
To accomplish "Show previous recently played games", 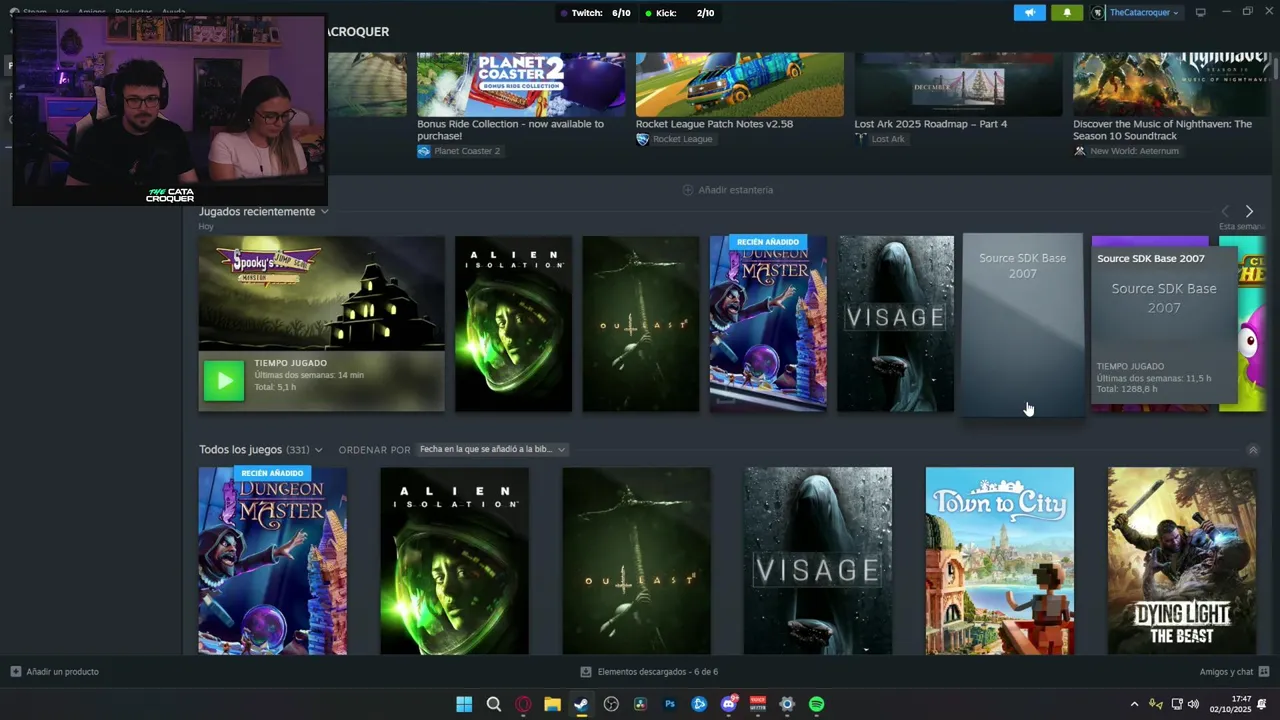I will tap(1225, 212).
